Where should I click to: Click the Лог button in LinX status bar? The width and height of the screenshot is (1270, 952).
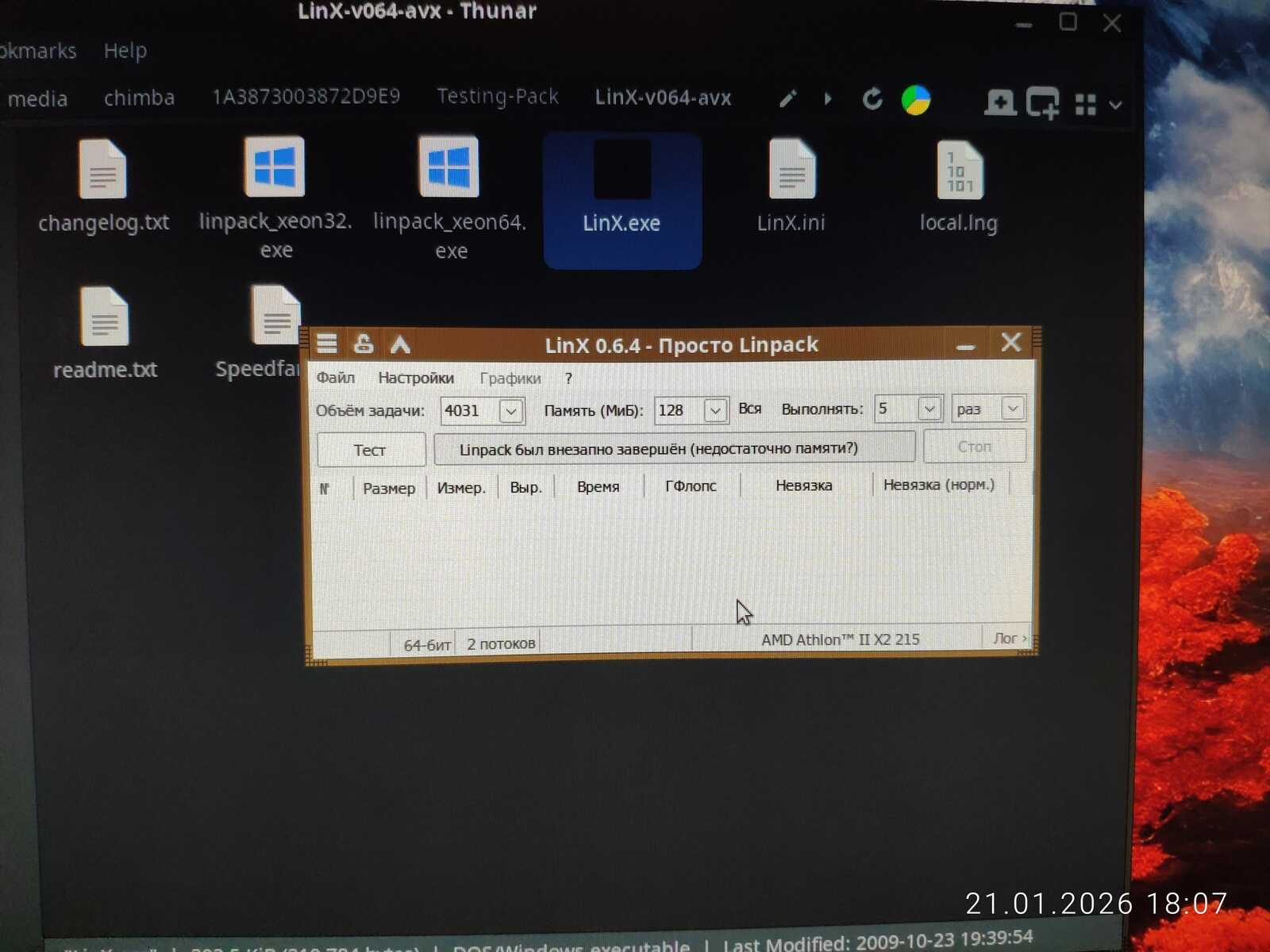pos(1010,638)
